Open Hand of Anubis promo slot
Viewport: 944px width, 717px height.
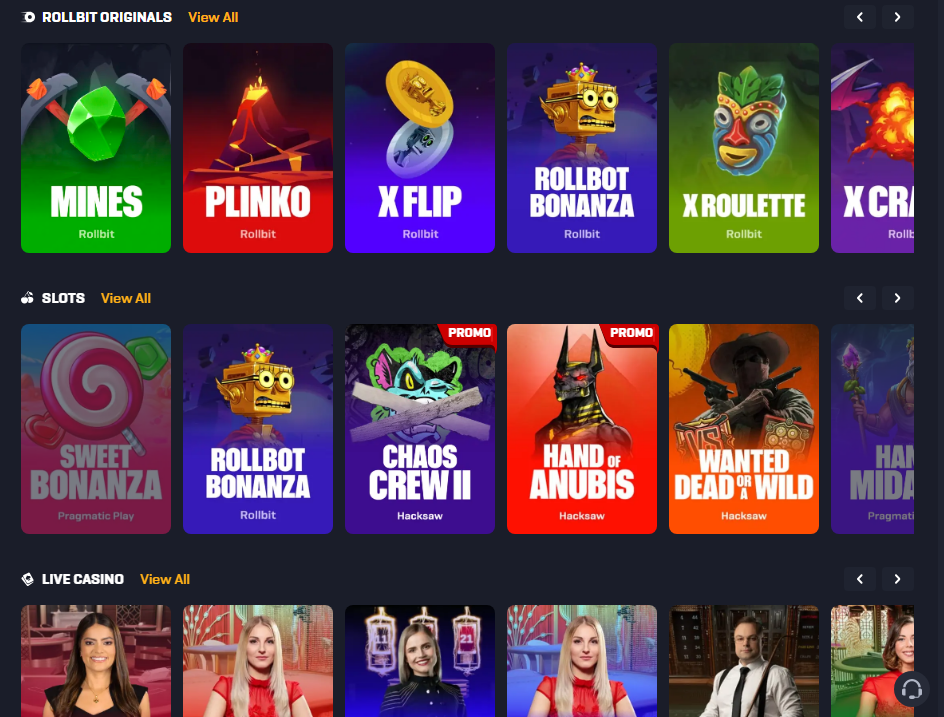(x=582, y=429)
